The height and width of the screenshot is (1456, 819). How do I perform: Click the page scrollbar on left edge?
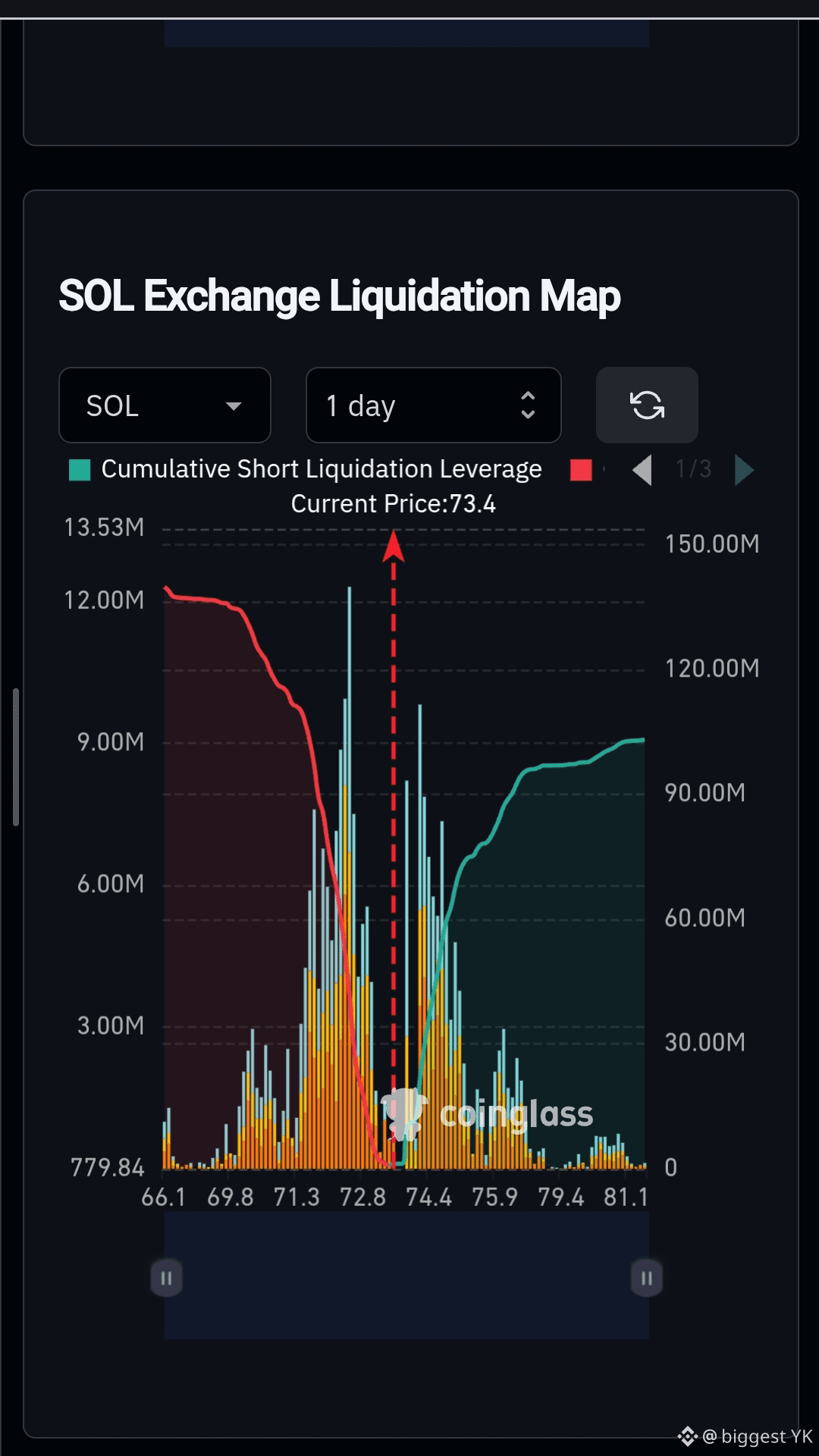16,757
